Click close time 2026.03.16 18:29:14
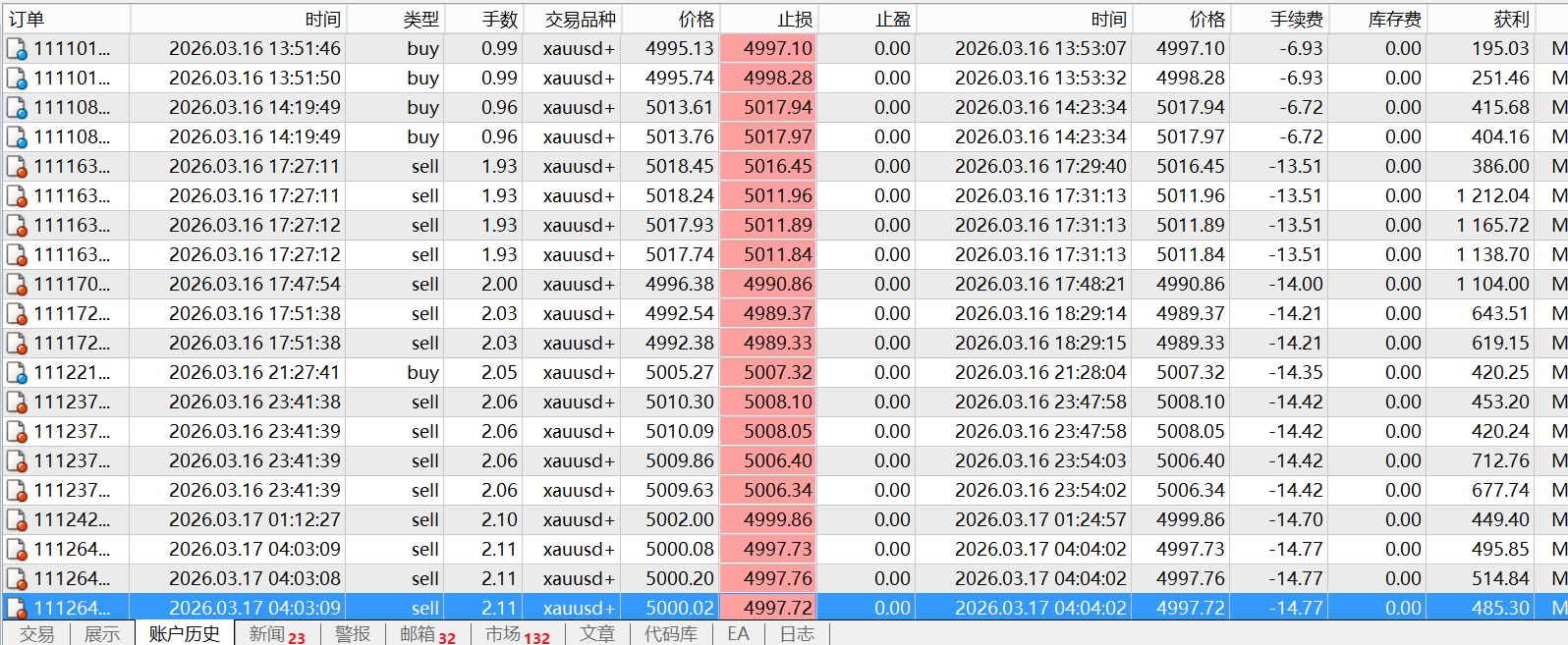The image size is (1568, 645). (1040, 313)
